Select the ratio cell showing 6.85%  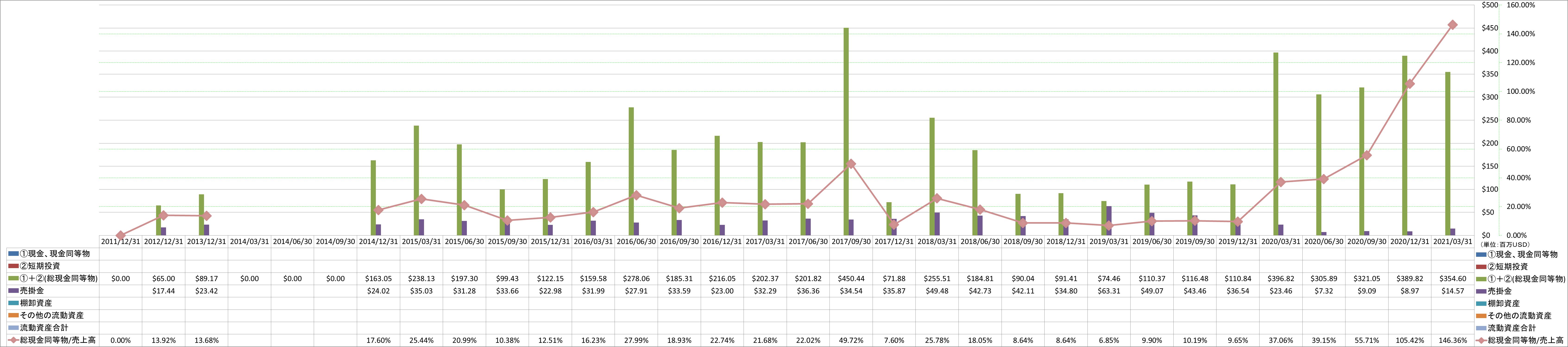[1109, 340]
